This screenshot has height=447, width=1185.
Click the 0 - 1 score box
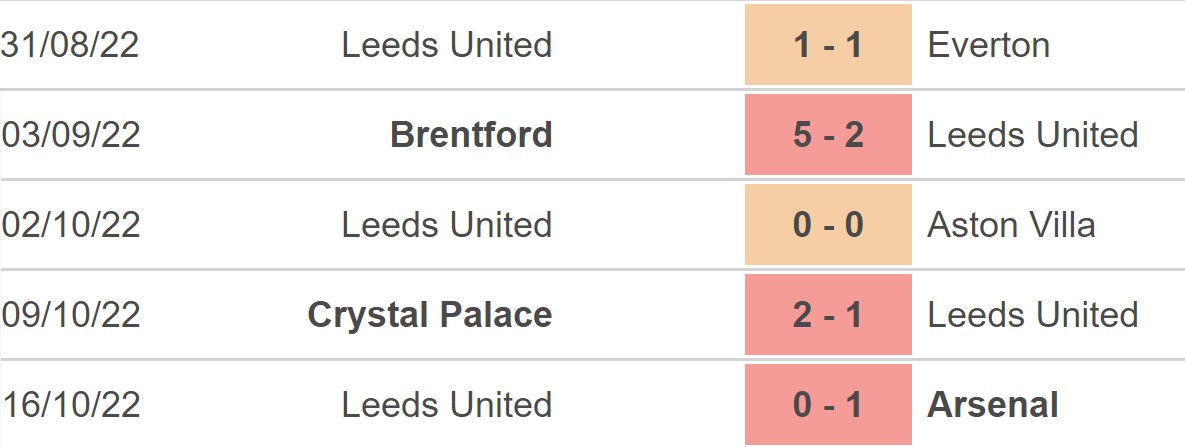pos(828,405)
